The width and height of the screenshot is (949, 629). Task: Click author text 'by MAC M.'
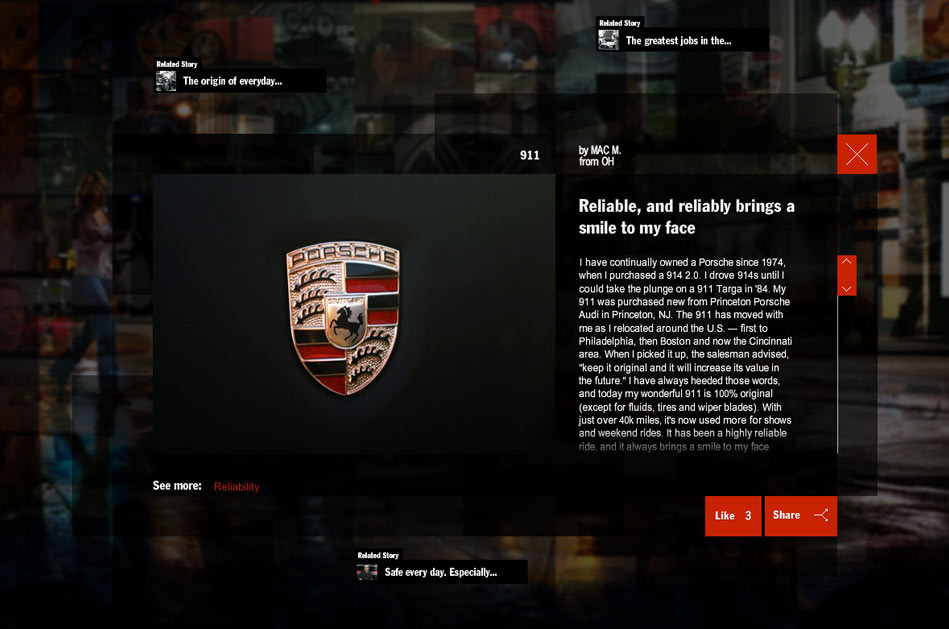[600, 150]
